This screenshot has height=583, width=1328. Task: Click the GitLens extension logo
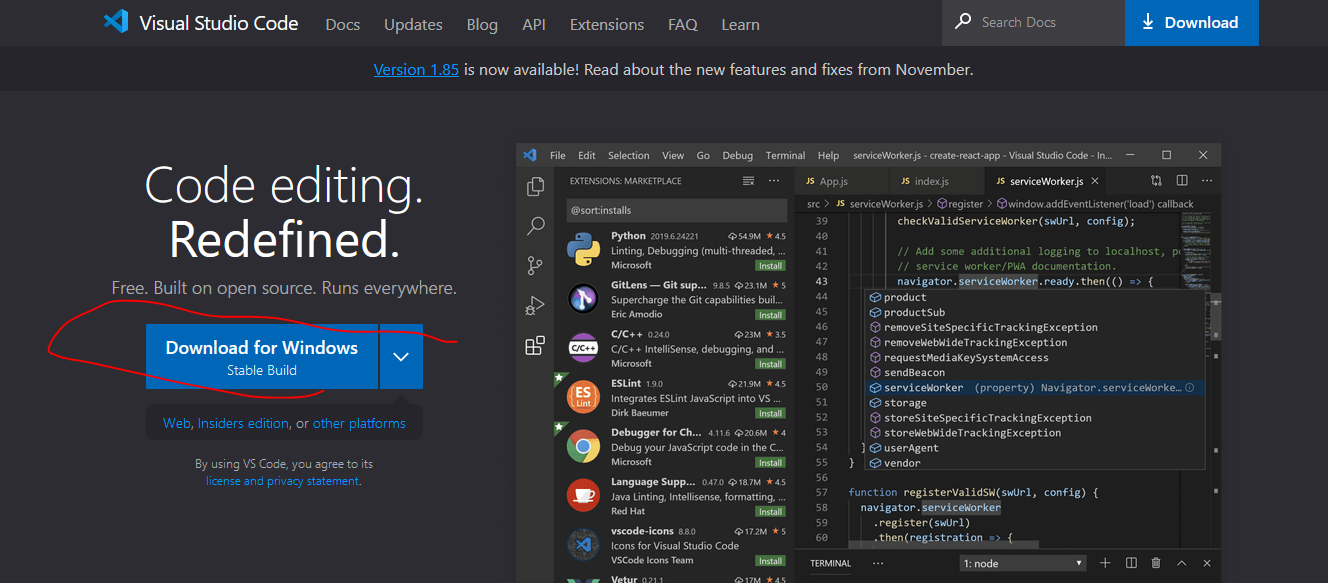[x=583, y=298]
